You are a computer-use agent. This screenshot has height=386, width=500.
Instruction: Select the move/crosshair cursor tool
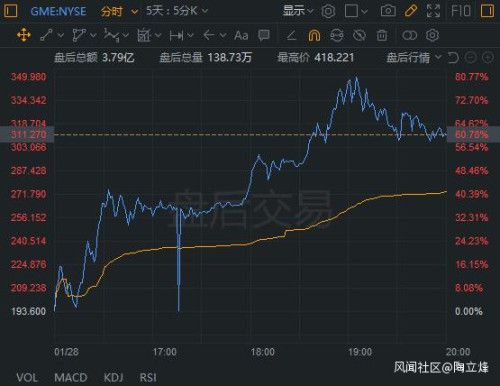[x=24, y=35]
